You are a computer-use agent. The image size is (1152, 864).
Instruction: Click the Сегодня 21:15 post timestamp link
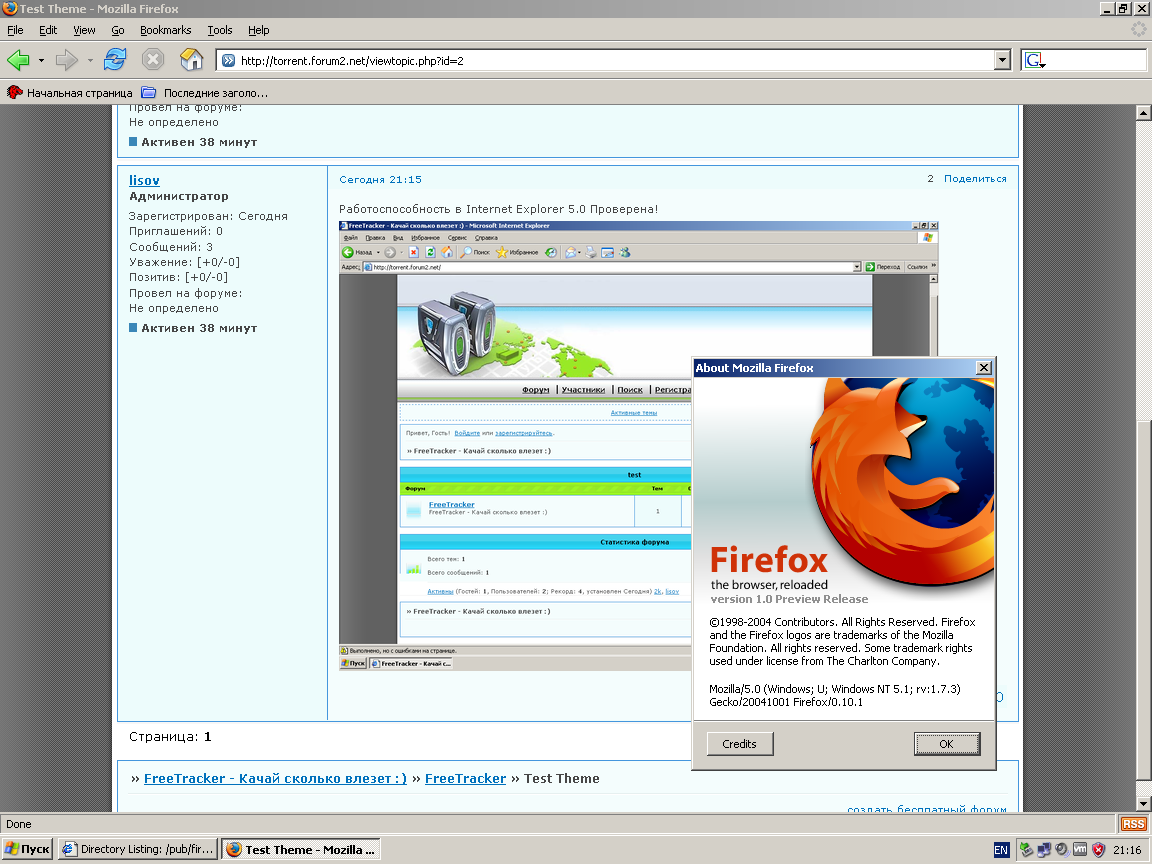point(380,179)
